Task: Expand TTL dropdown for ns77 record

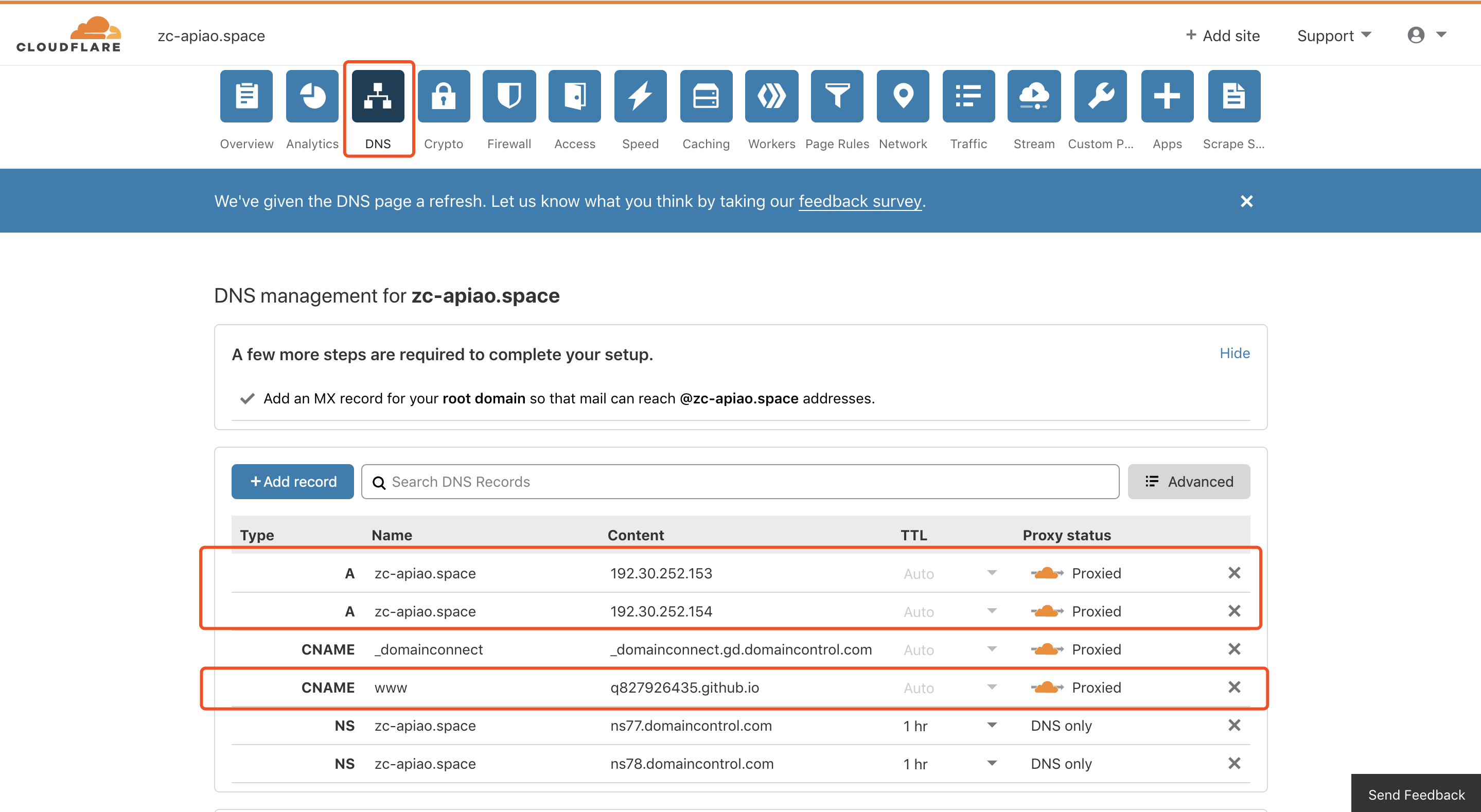Action: 992,725
